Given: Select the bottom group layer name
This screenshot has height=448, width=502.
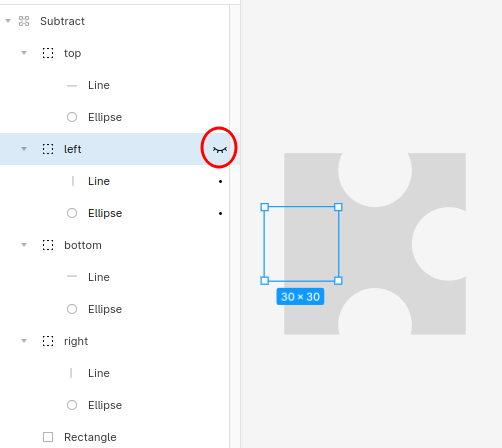Looking at the screenshot, I should [83, 245].
